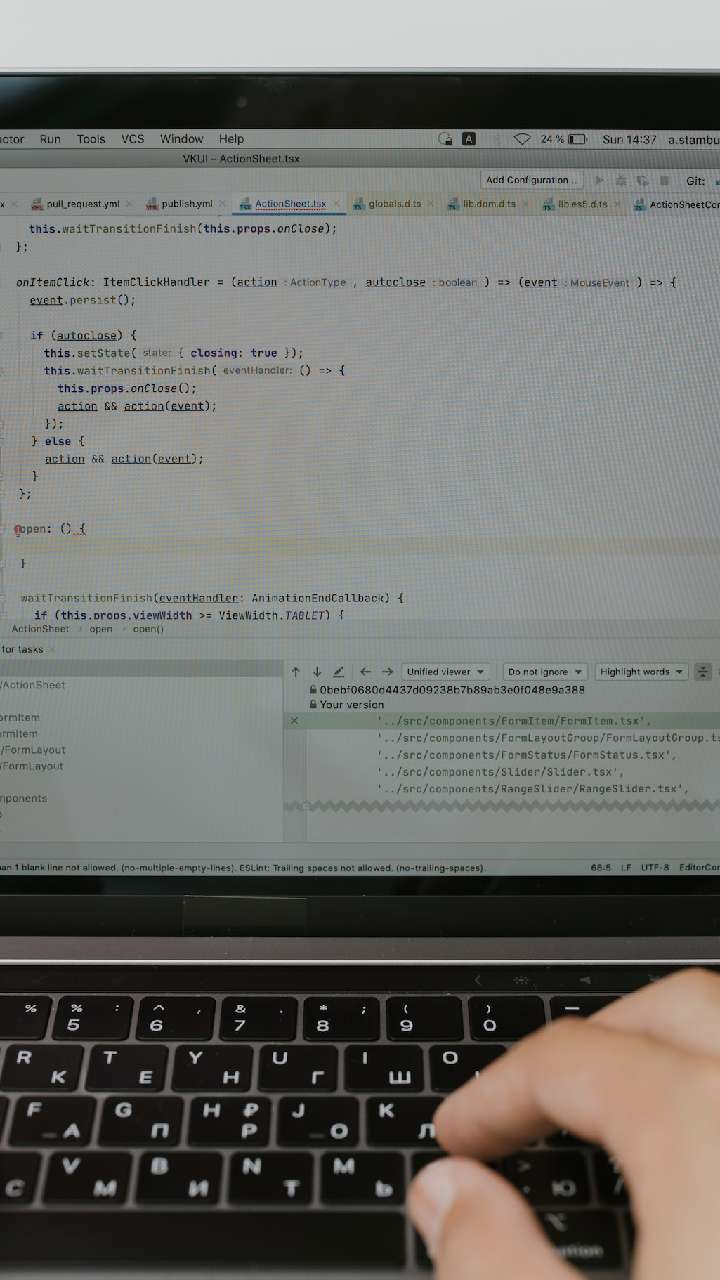The width and height of the screenshot is (720, 1280).
Task: Open the Unified viewer dropdown
Action: 445,672
